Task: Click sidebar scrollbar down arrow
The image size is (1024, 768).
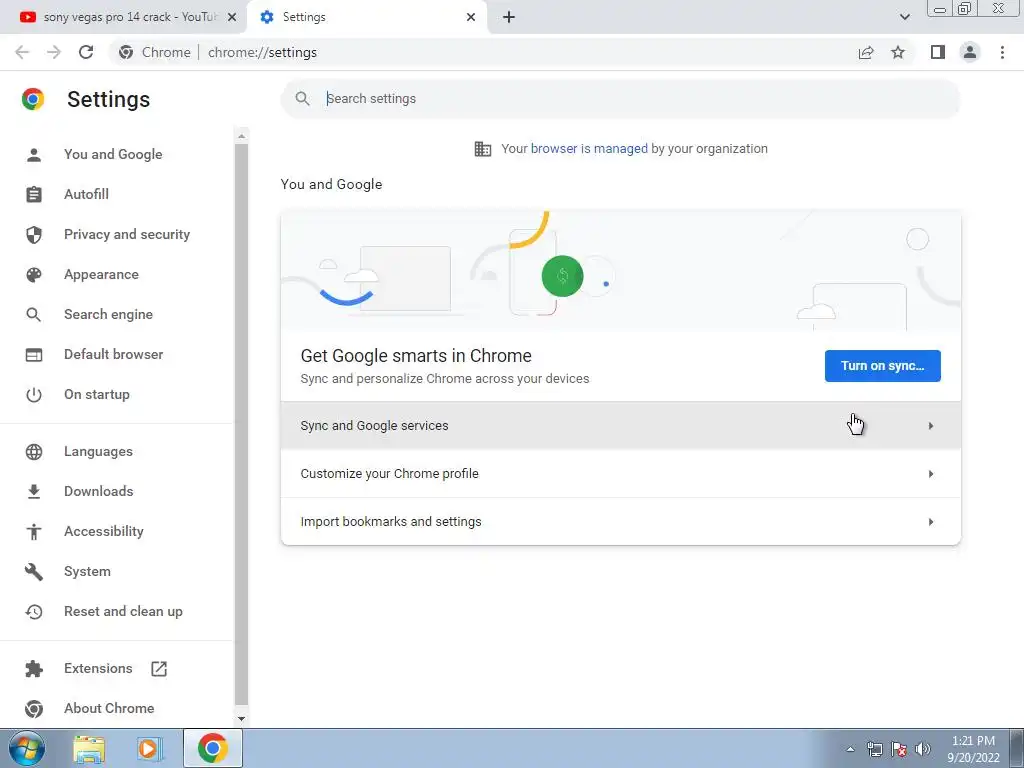Action: pyautogui.click(x=241, y=718)
